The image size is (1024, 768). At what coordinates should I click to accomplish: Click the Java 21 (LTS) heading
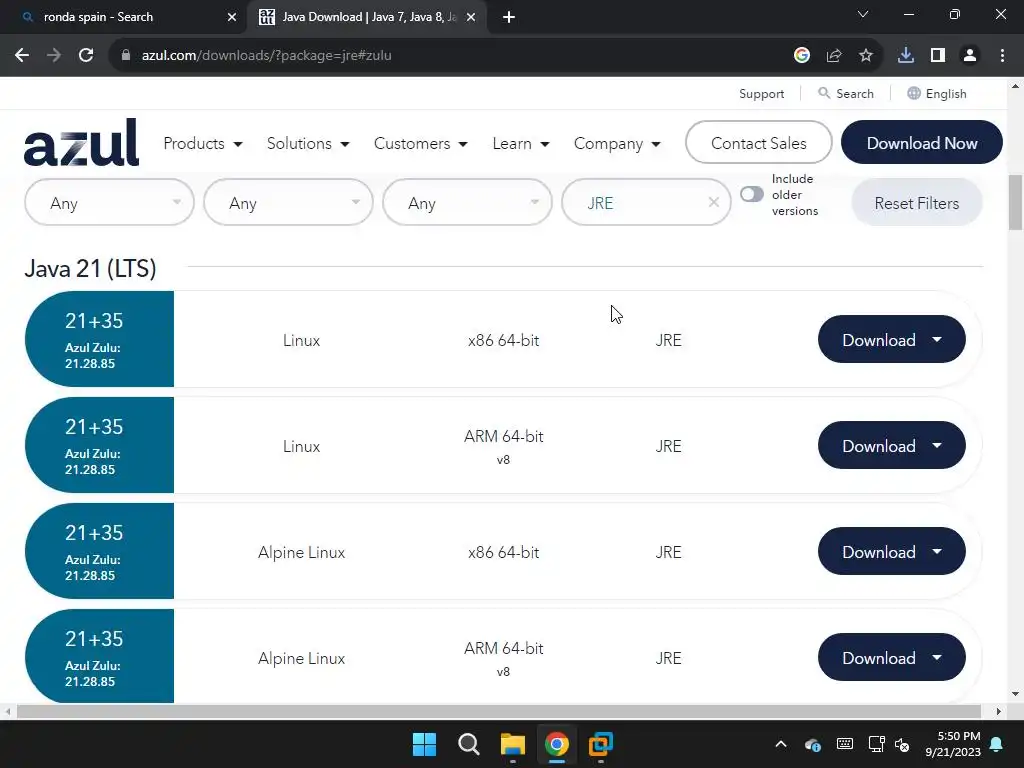(90, 268)
